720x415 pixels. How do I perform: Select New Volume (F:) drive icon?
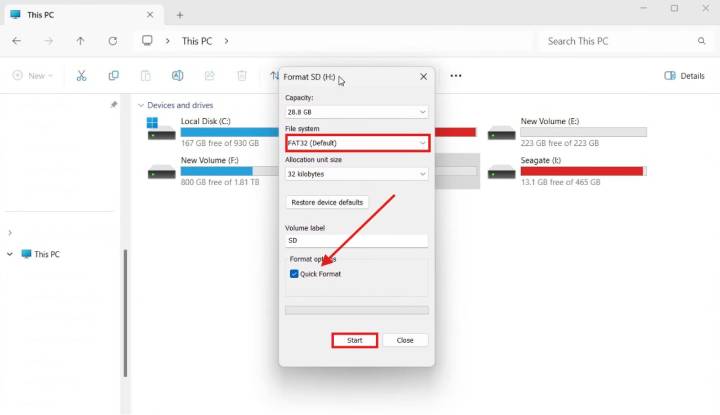point(161,172)
